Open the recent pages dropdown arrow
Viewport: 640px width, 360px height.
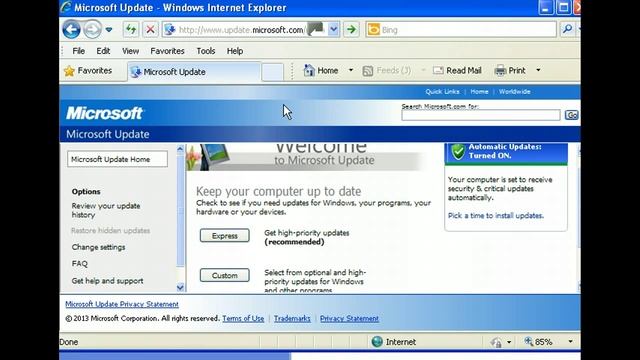coord(109,29)
